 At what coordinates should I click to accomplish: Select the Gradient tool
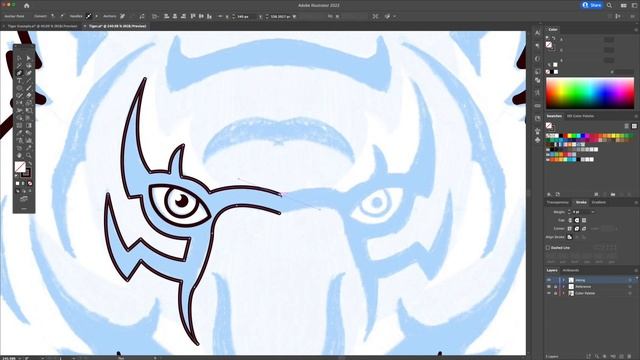(29, 125)
